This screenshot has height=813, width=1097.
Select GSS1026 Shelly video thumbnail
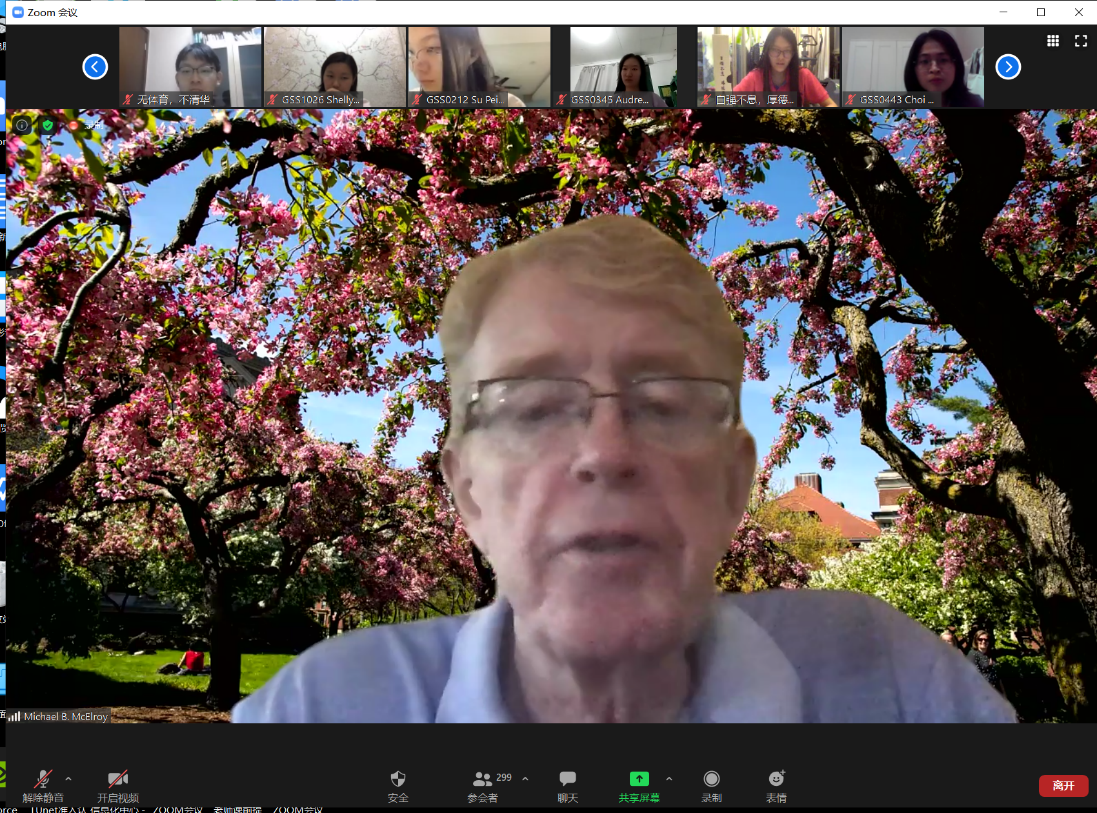tap(335, 66)
